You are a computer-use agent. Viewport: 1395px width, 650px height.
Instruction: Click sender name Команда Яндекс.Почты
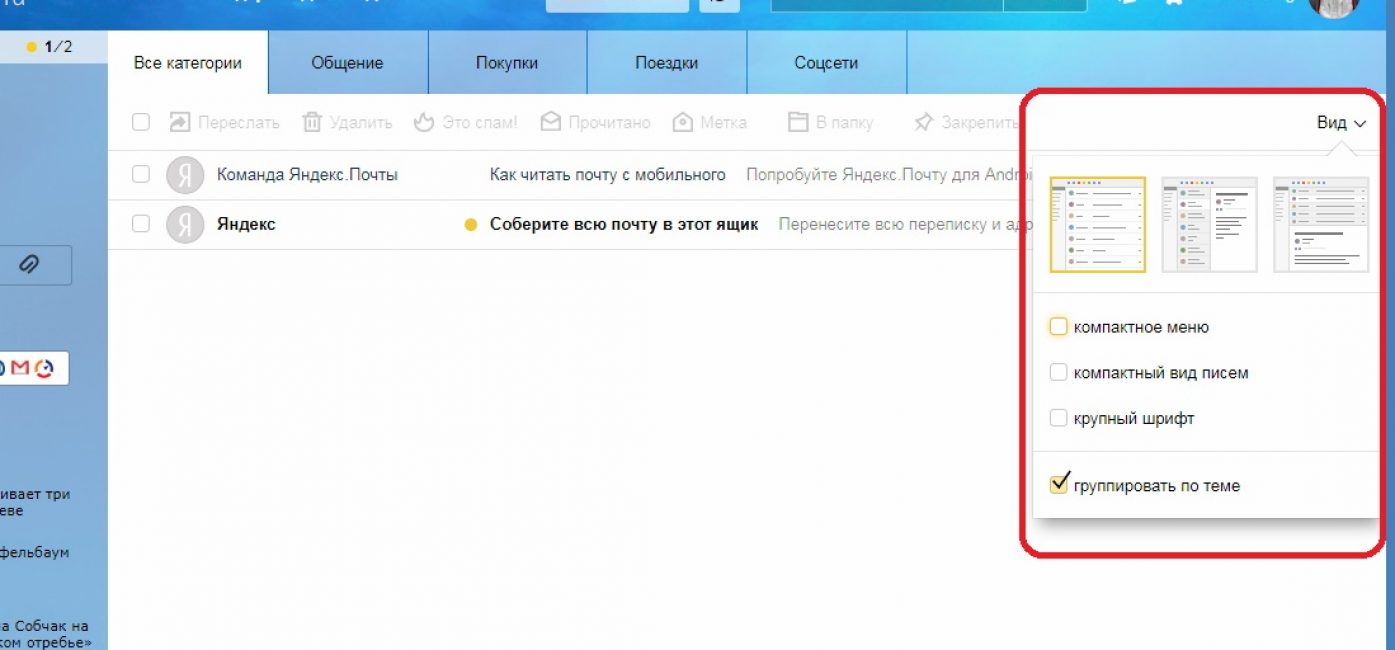point(307,174)
